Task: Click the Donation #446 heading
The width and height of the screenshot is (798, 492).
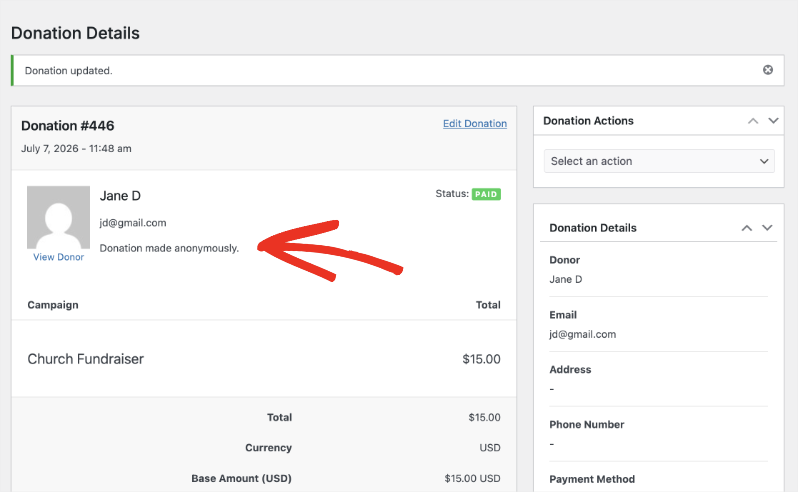Action: tap(68, 126)
